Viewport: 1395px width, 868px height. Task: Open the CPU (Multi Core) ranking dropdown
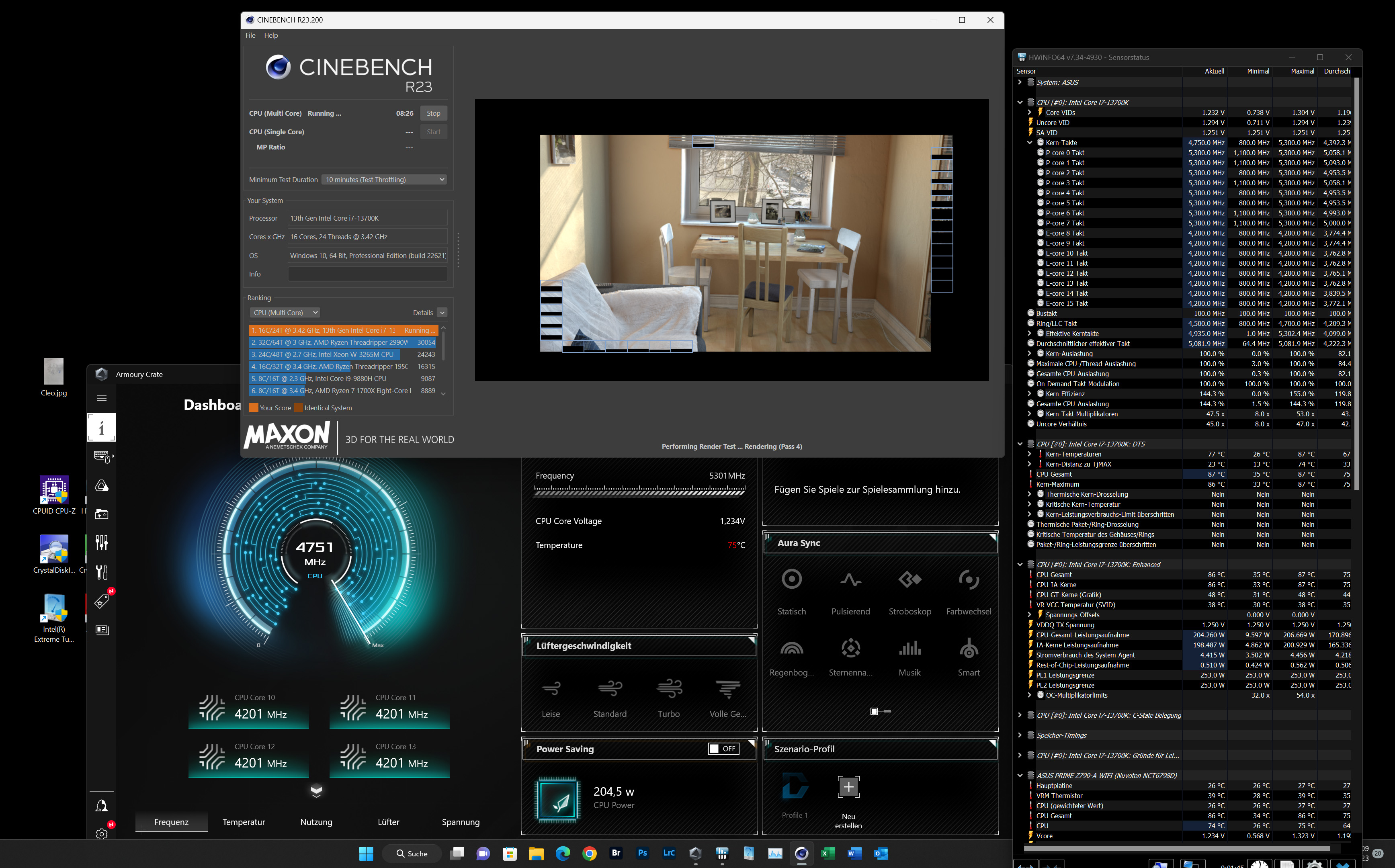(285, 313)
